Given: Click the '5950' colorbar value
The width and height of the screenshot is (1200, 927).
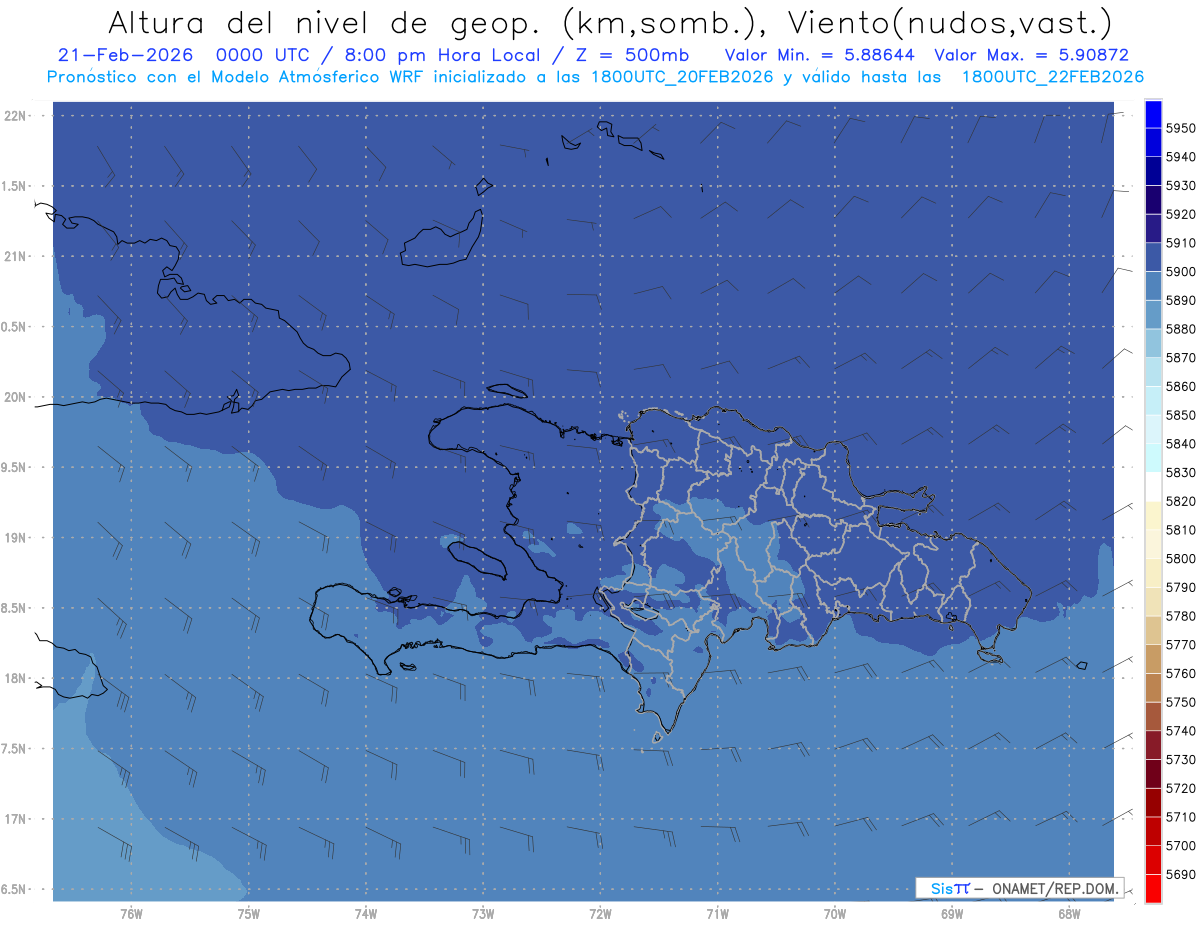Looking at the screenshot, I should click(1181, 128).
